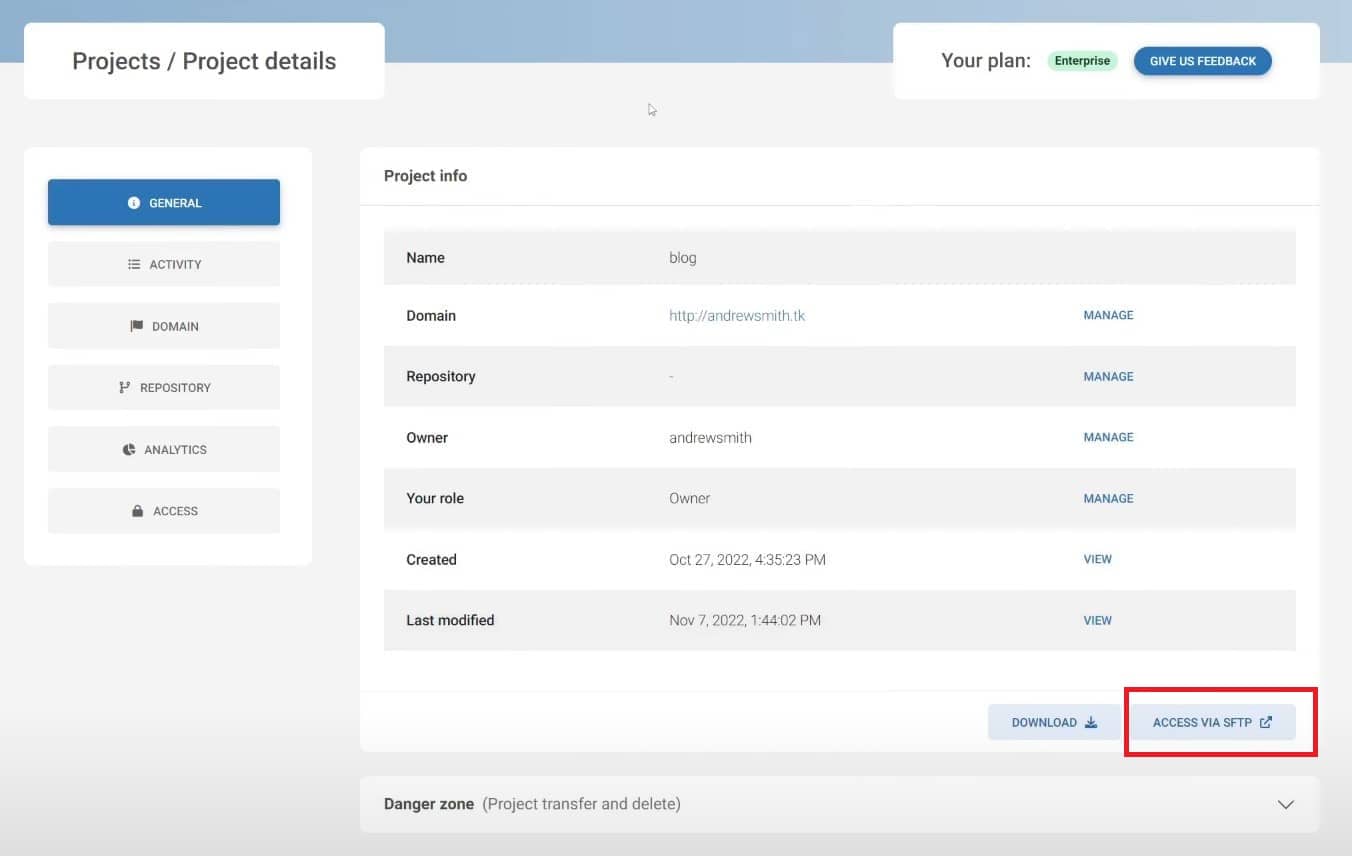Click the lock icon beside Access

[138, 511]
